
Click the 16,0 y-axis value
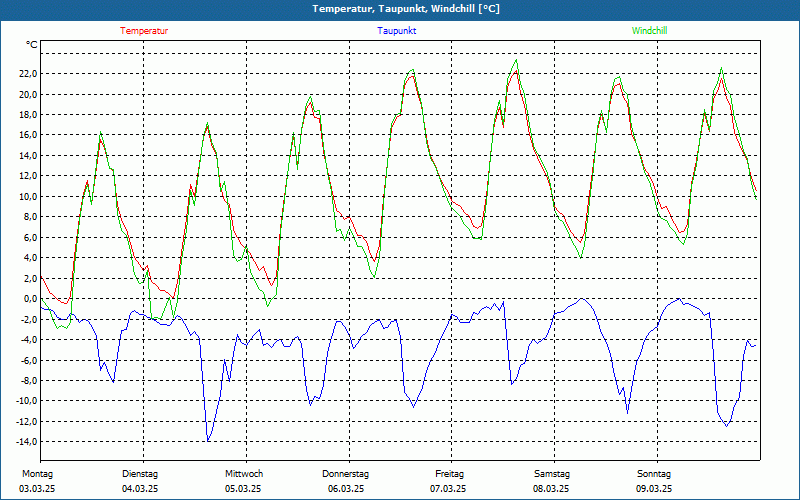click(x=28, y=135)
